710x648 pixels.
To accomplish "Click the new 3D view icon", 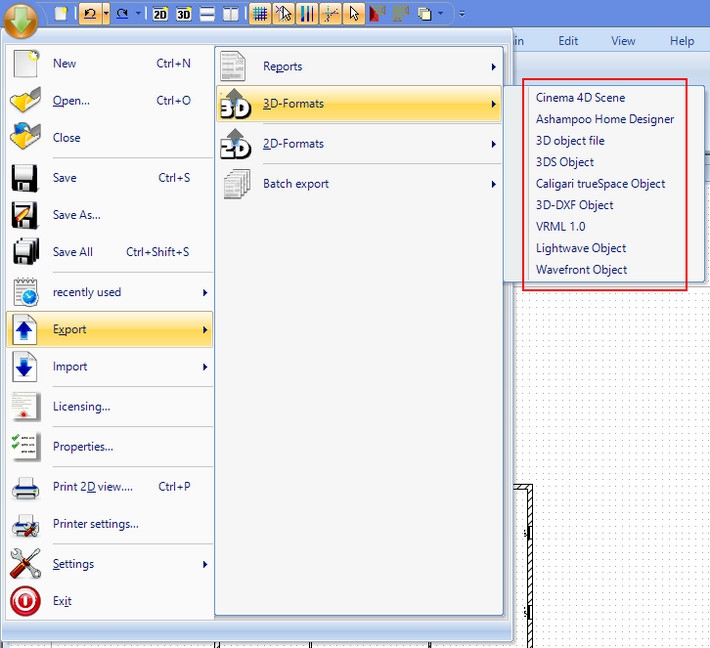I will 184,14.
